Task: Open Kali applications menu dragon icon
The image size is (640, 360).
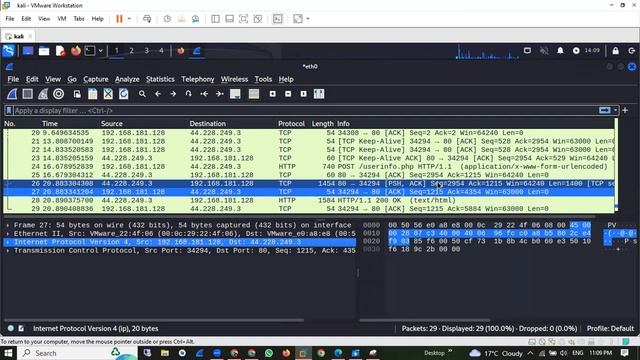Action: [9, 51]
